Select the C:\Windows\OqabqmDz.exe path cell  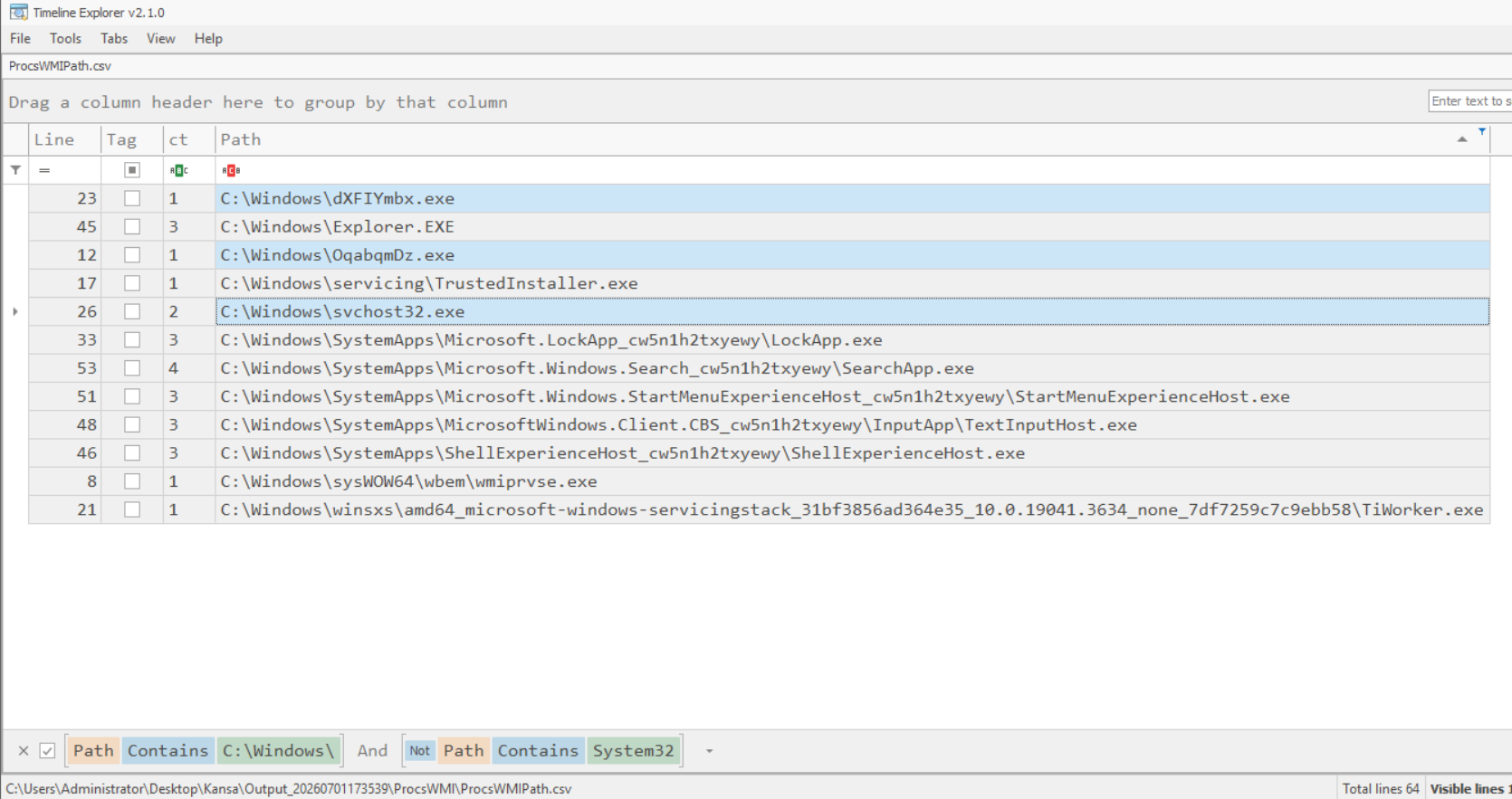coord(852,255)
